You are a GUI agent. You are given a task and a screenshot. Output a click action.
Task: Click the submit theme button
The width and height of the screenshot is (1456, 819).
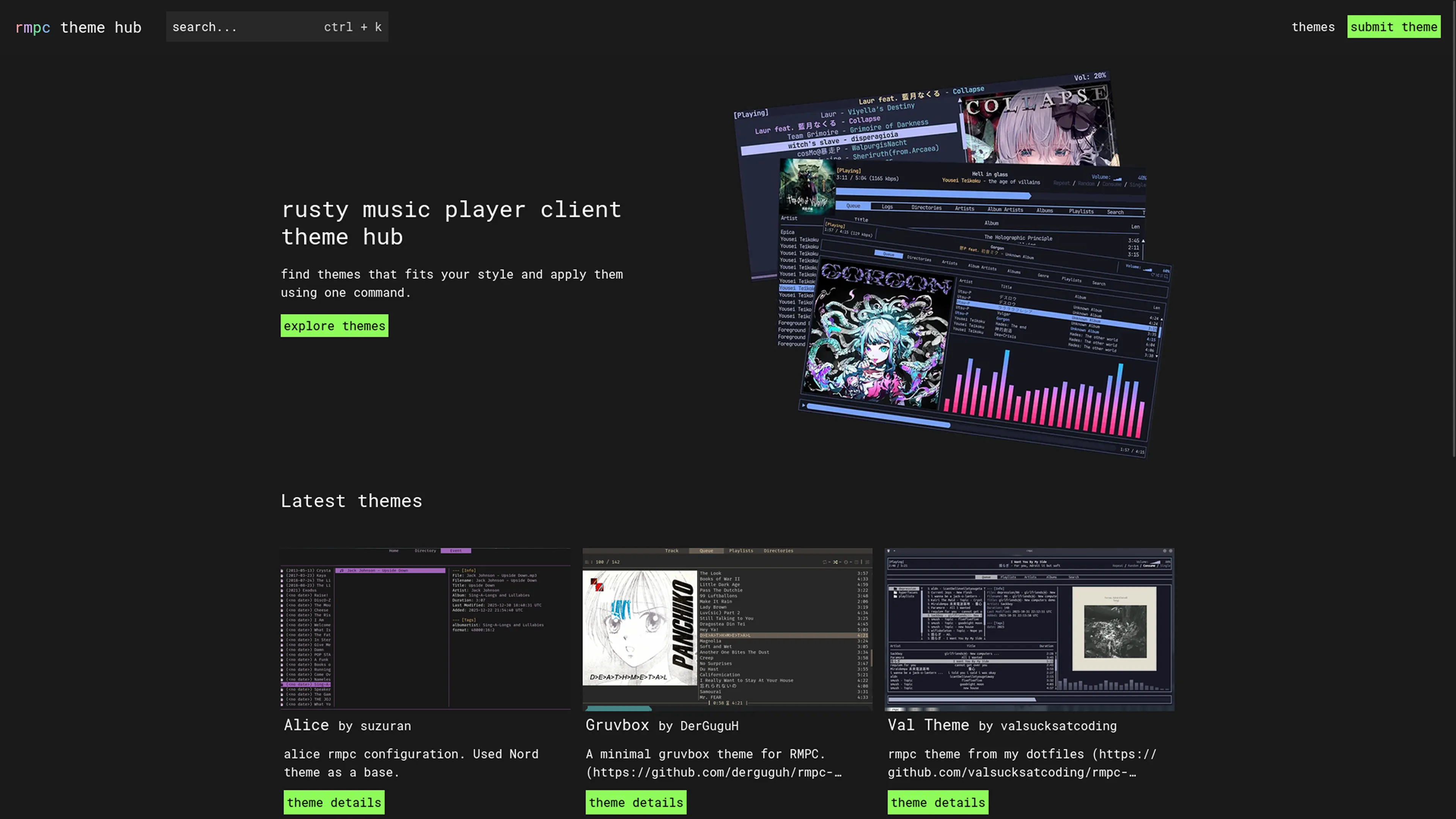click(x=1393, y=27)
